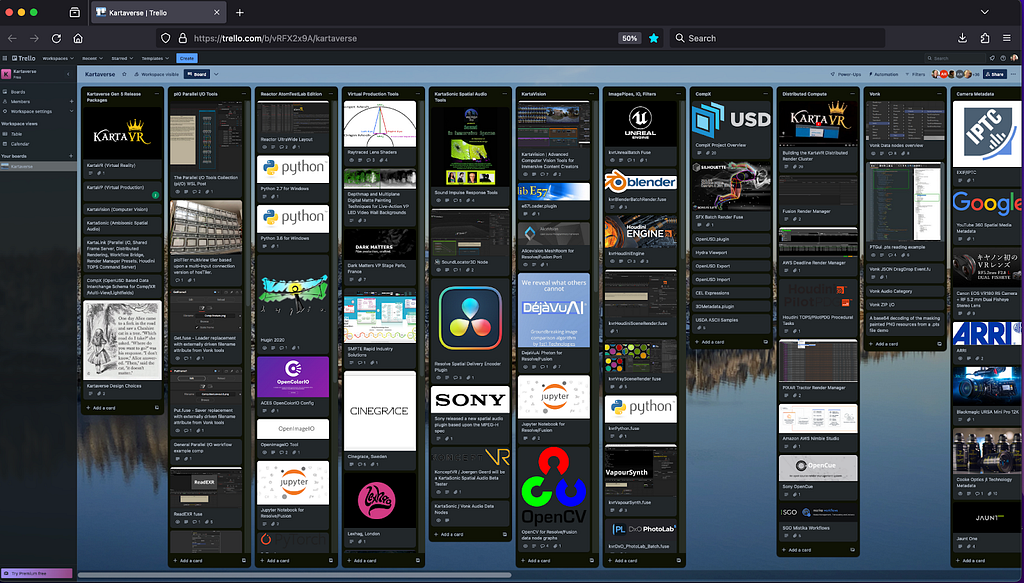Open Power-Ups from board header
The width and height of the screenshot is (1024, 583).
click(x=846, y=74)
